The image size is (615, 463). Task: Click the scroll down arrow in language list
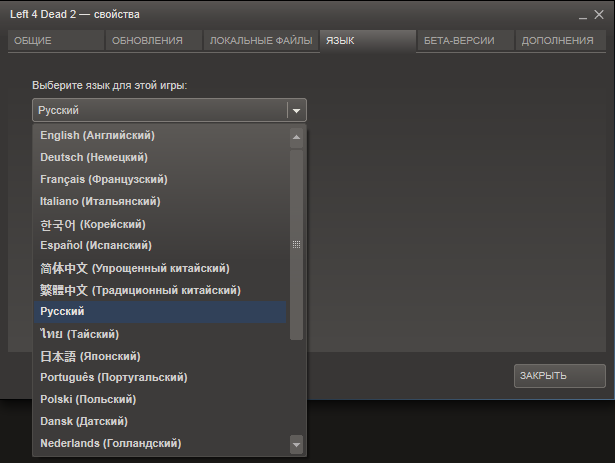(x=296, y=443)
